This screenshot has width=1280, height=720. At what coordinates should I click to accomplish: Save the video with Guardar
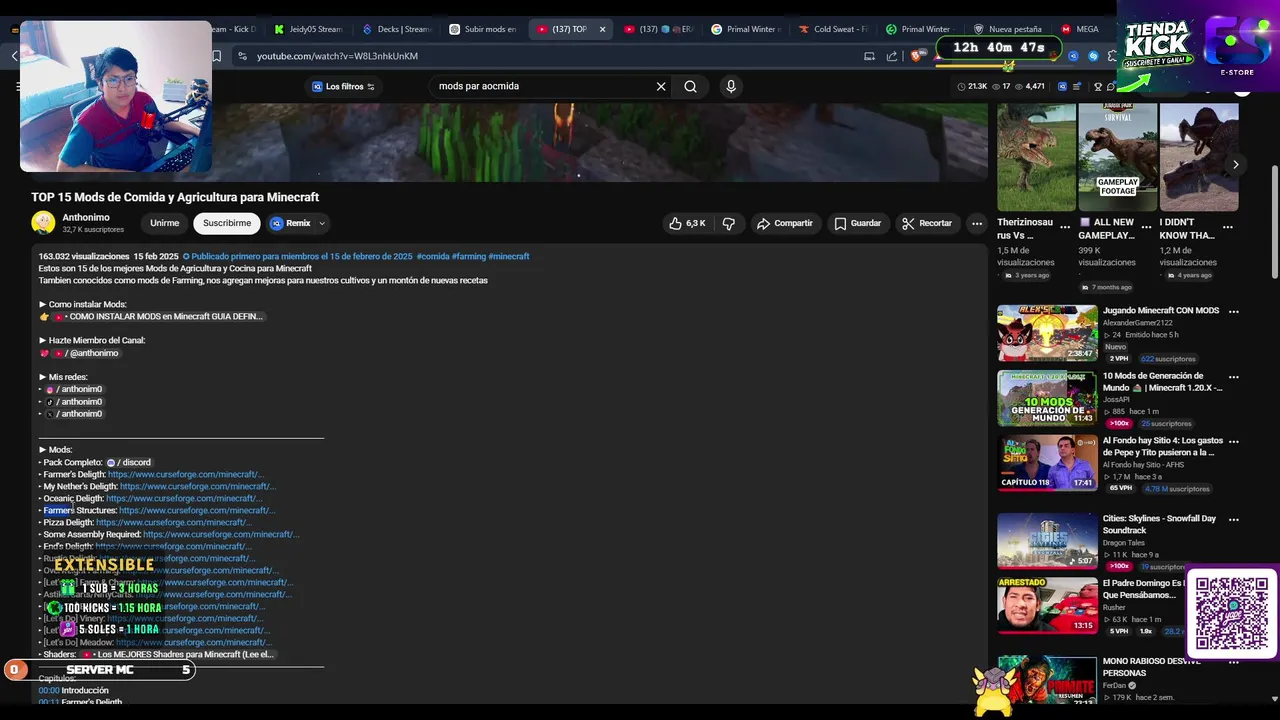point(858,223)
